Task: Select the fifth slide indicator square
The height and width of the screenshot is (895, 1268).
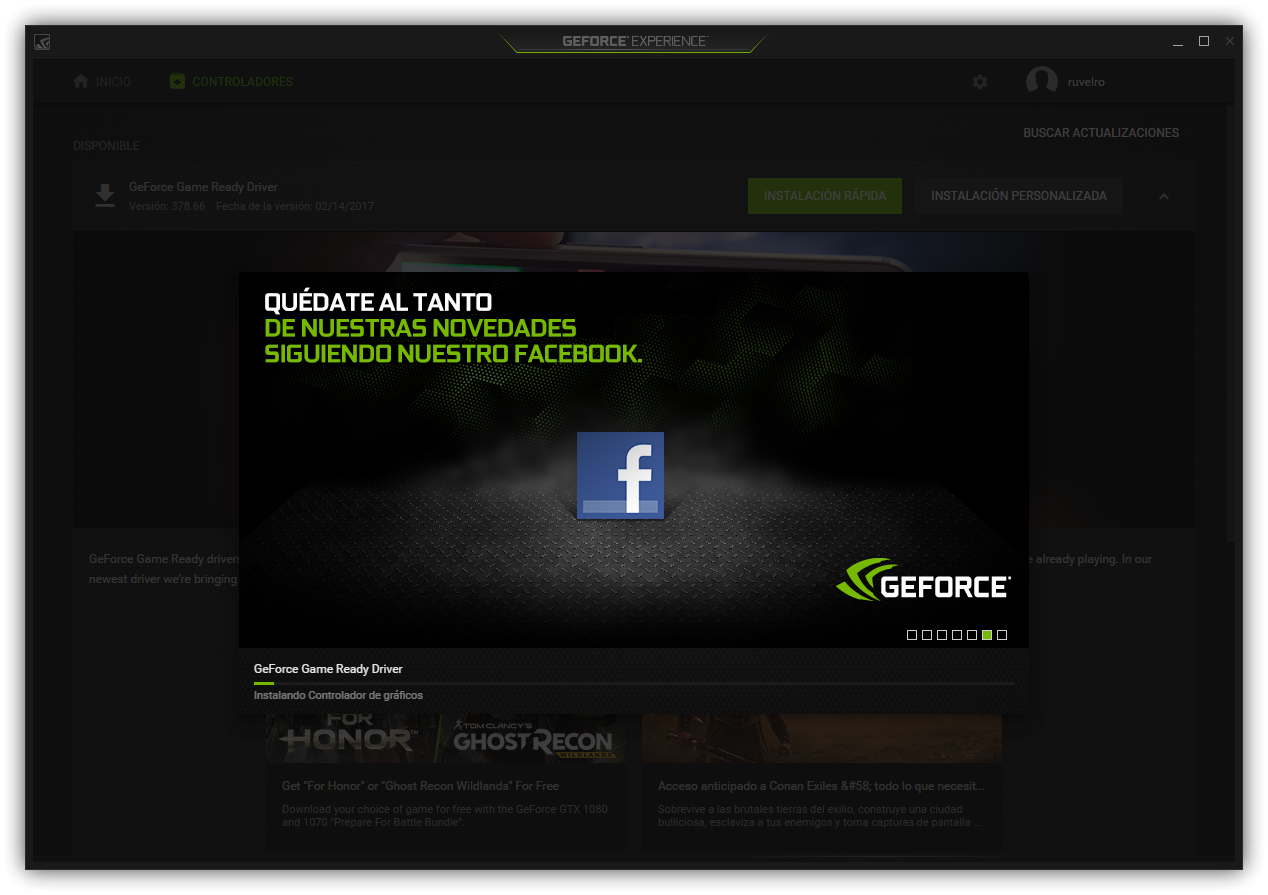Action: tap(972, 635)
